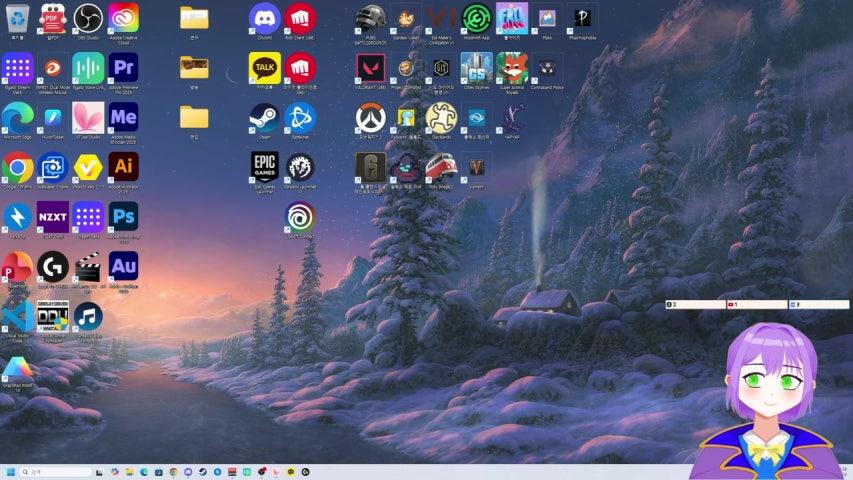Image resolution: width=853 pixels, height=480 pixels.
Task: Select the Adobe Illustrator icon
Action: tap(124, 167)
